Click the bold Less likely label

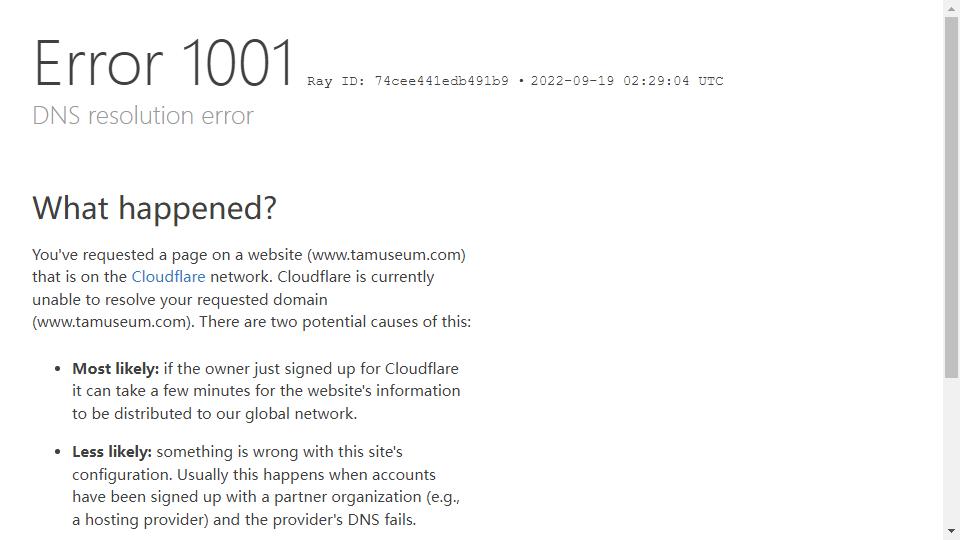point(112,452)
